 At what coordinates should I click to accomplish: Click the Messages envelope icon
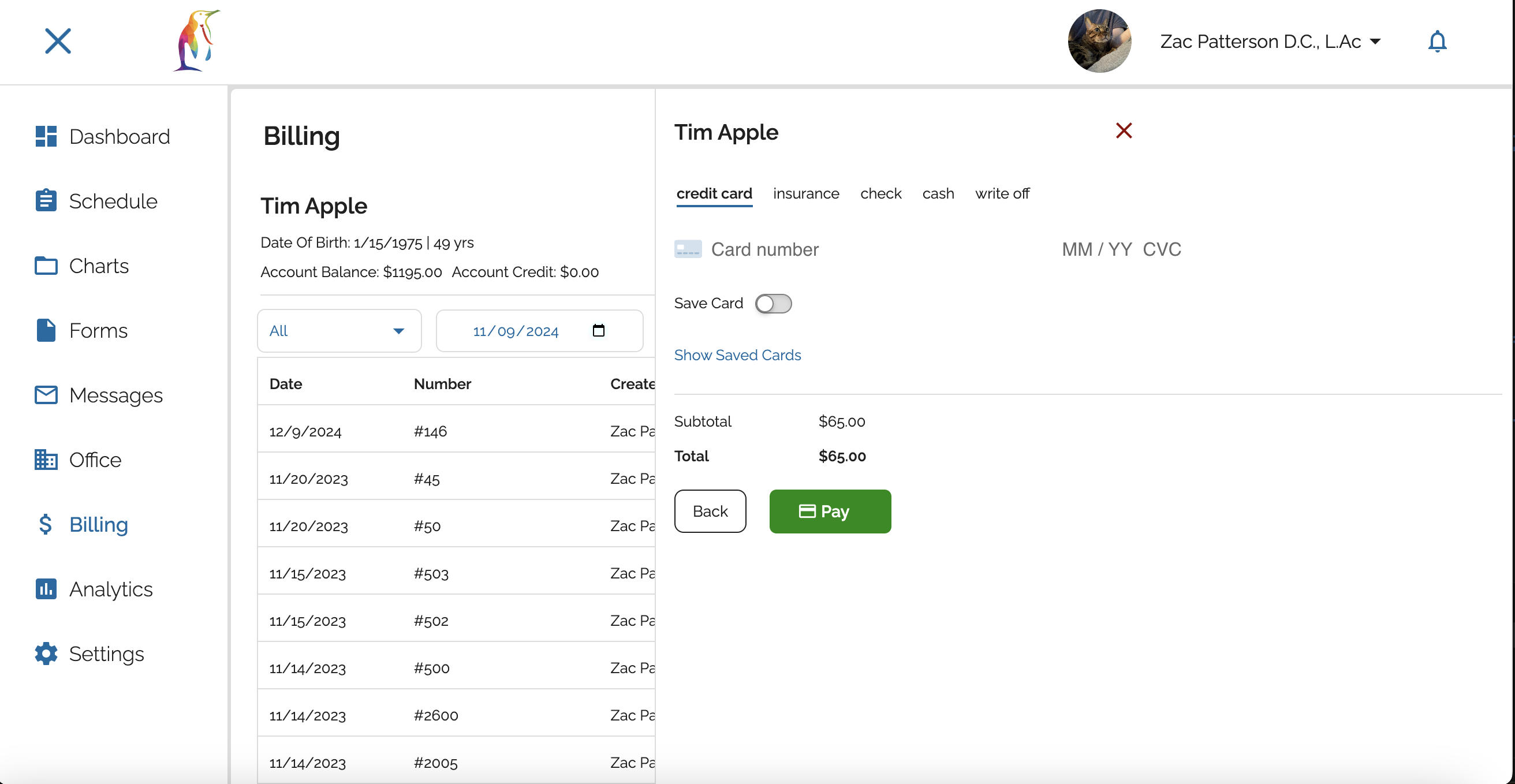46,395
